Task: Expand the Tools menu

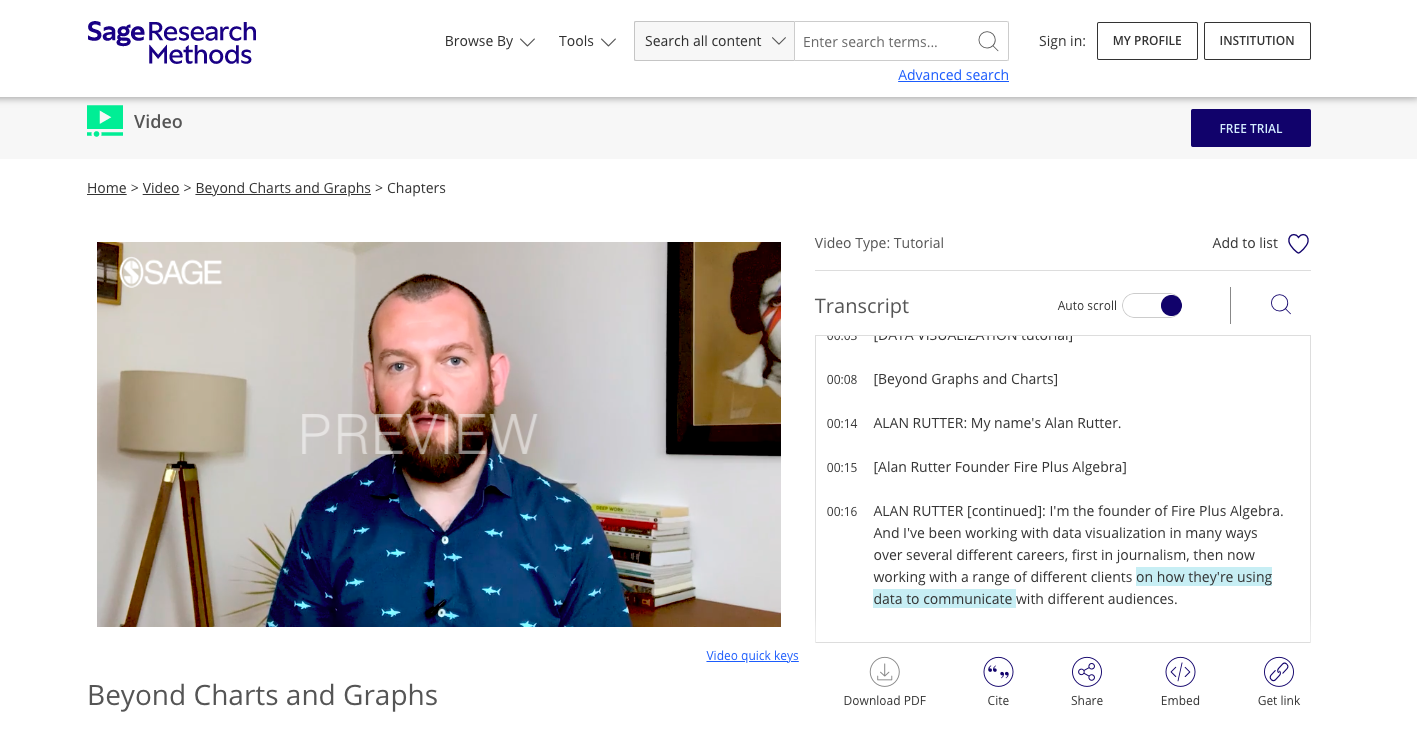Action: (x=587, y=41)
